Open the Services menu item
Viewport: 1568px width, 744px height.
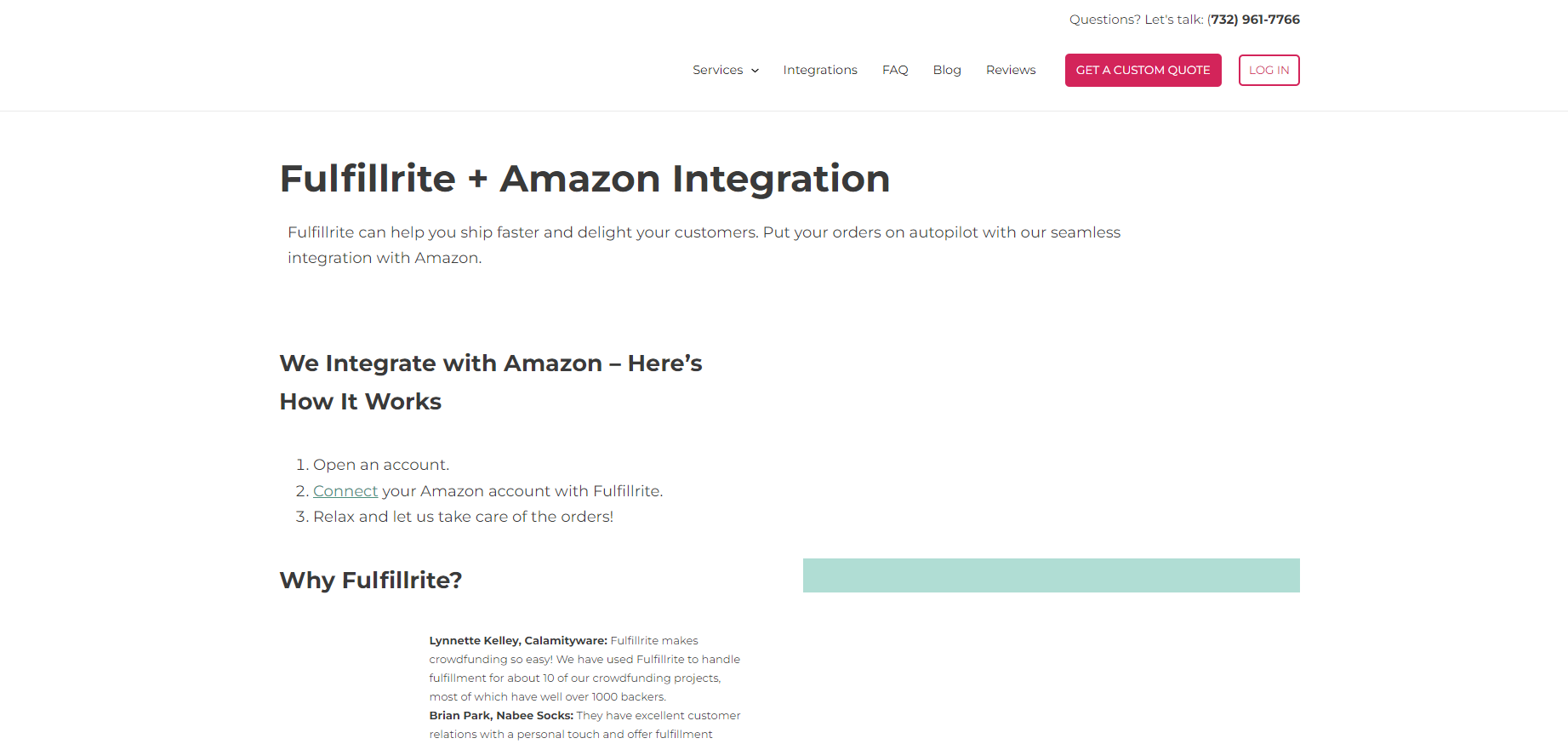click(717, 70)
